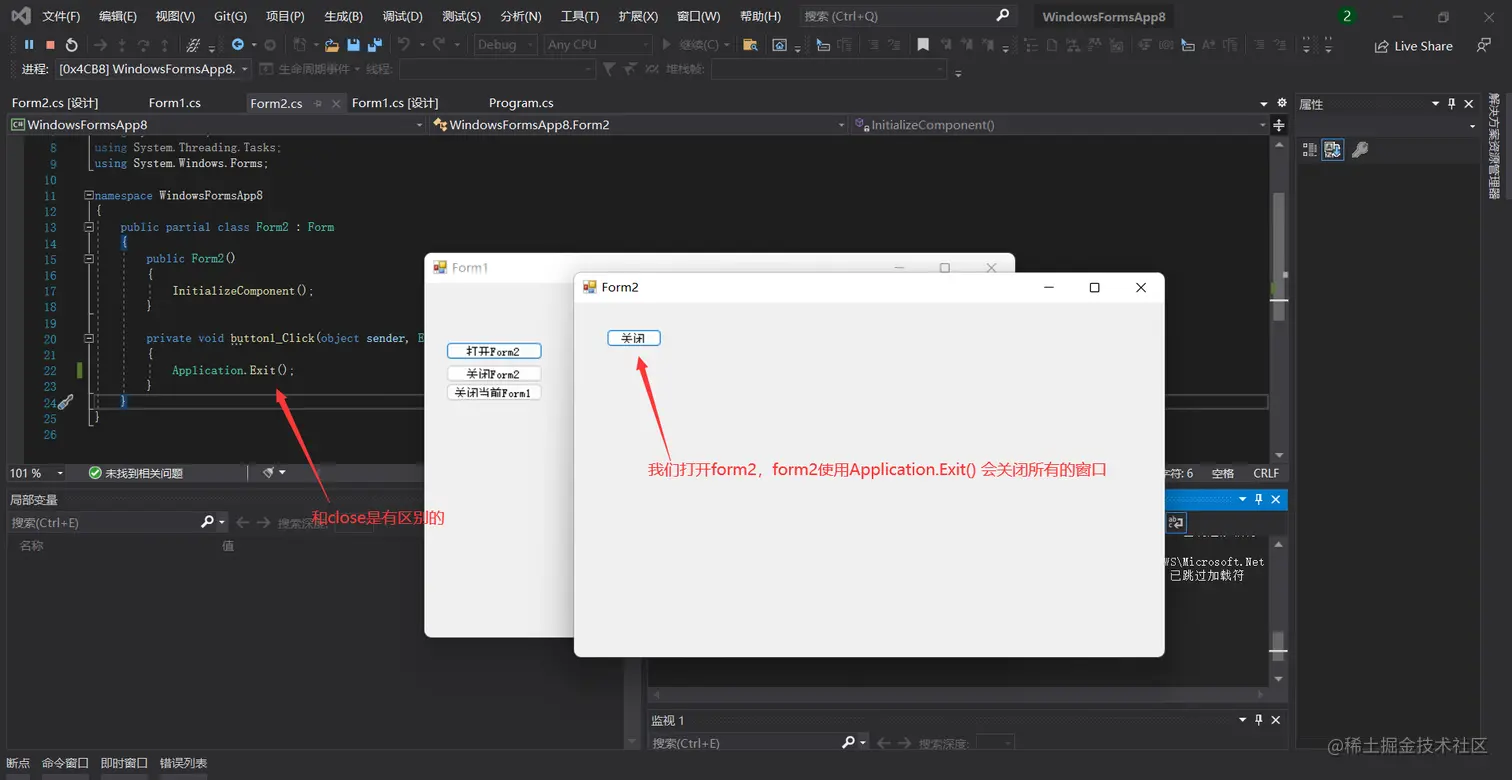Save the current file with the disk icon
The image size is (1512, 780).
tap(353, 45)
